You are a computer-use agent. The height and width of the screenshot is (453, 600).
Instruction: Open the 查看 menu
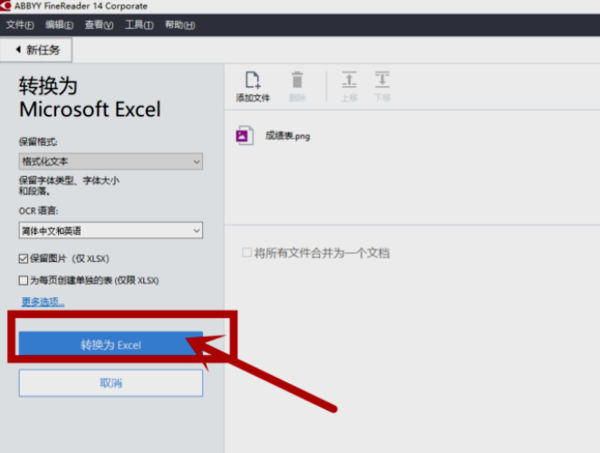[99, 25]
